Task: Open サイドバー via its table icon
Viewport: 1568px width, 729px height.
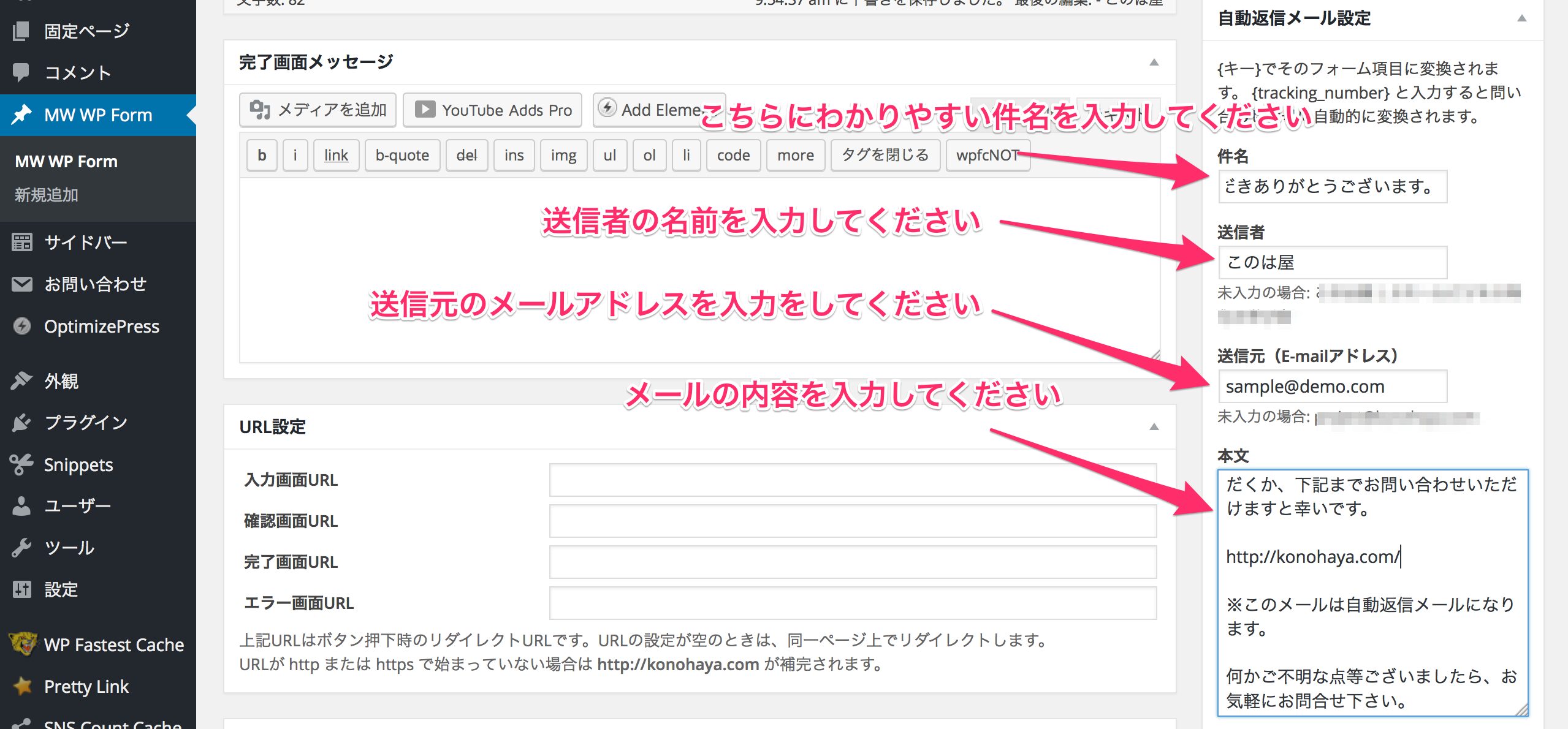Action: 22,242
